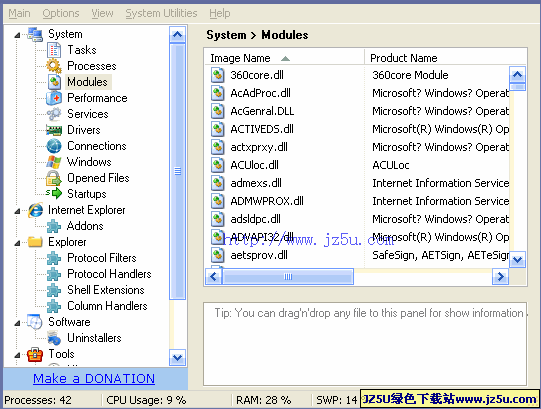Open the System Utilities menu
Screen dimensions: 541x409
click(161, 13)
